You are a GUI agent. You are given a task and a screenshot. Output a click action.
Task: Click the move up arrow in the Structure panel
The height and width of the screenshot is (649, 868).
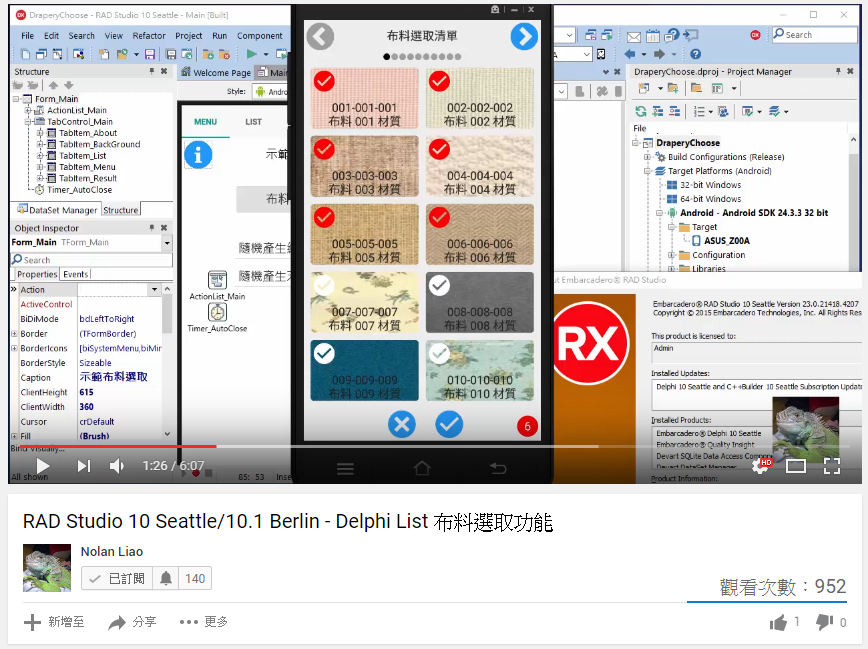point(53,85)
